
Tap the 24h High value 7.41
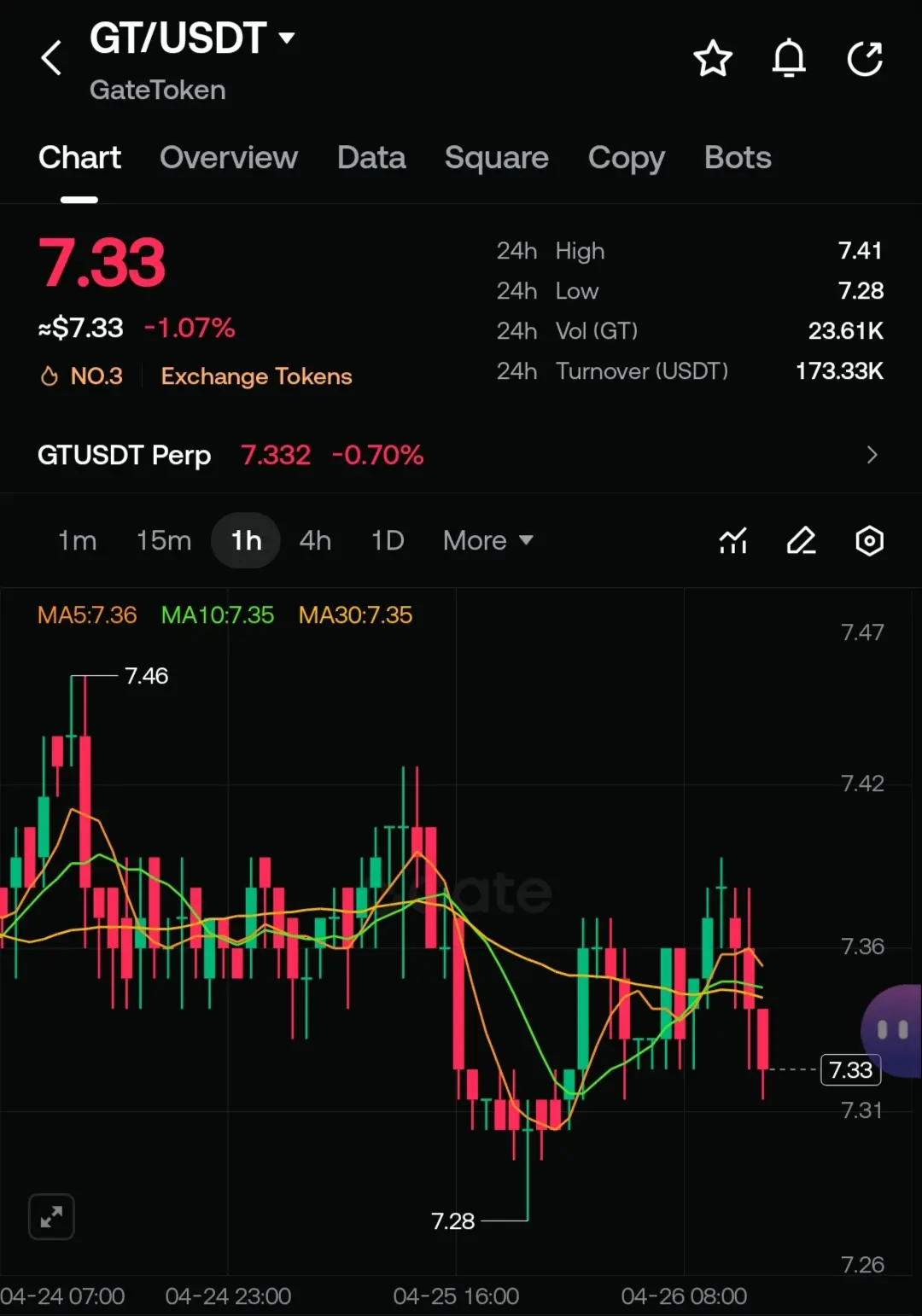click(861, 251)
